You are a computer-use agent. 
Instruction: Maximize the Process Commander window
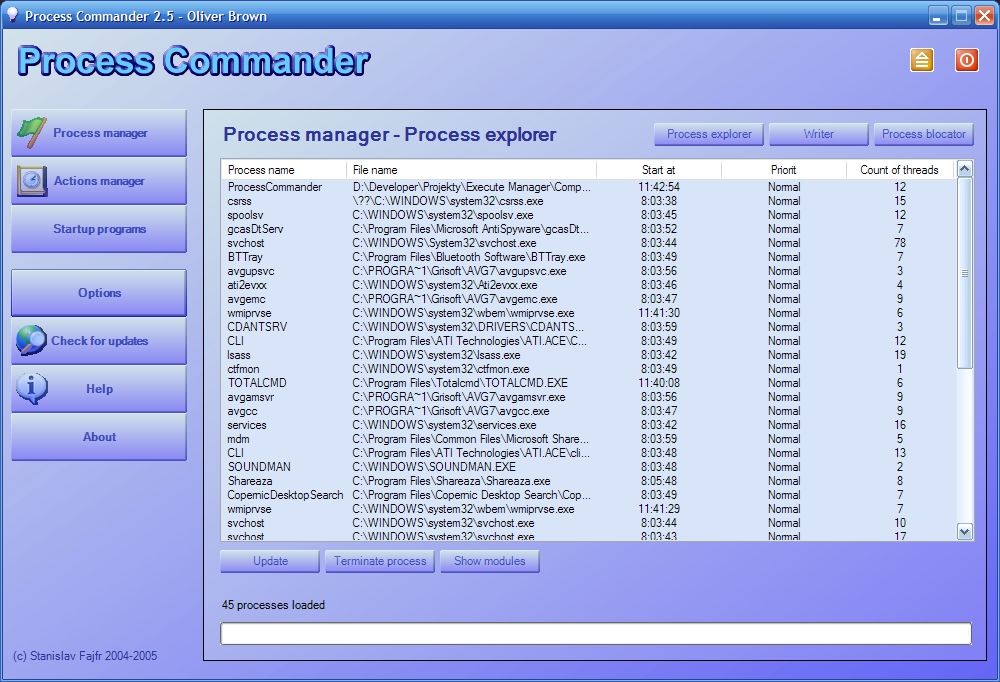[x=961, y=15]
